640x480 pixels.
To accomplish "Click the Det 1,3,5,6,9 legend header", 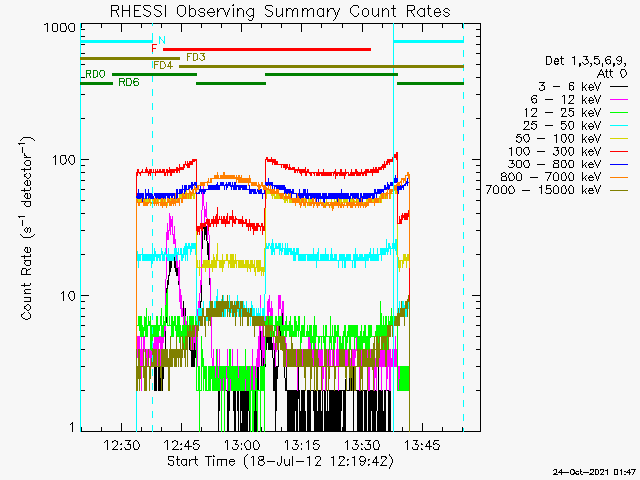I will (586, 61).
